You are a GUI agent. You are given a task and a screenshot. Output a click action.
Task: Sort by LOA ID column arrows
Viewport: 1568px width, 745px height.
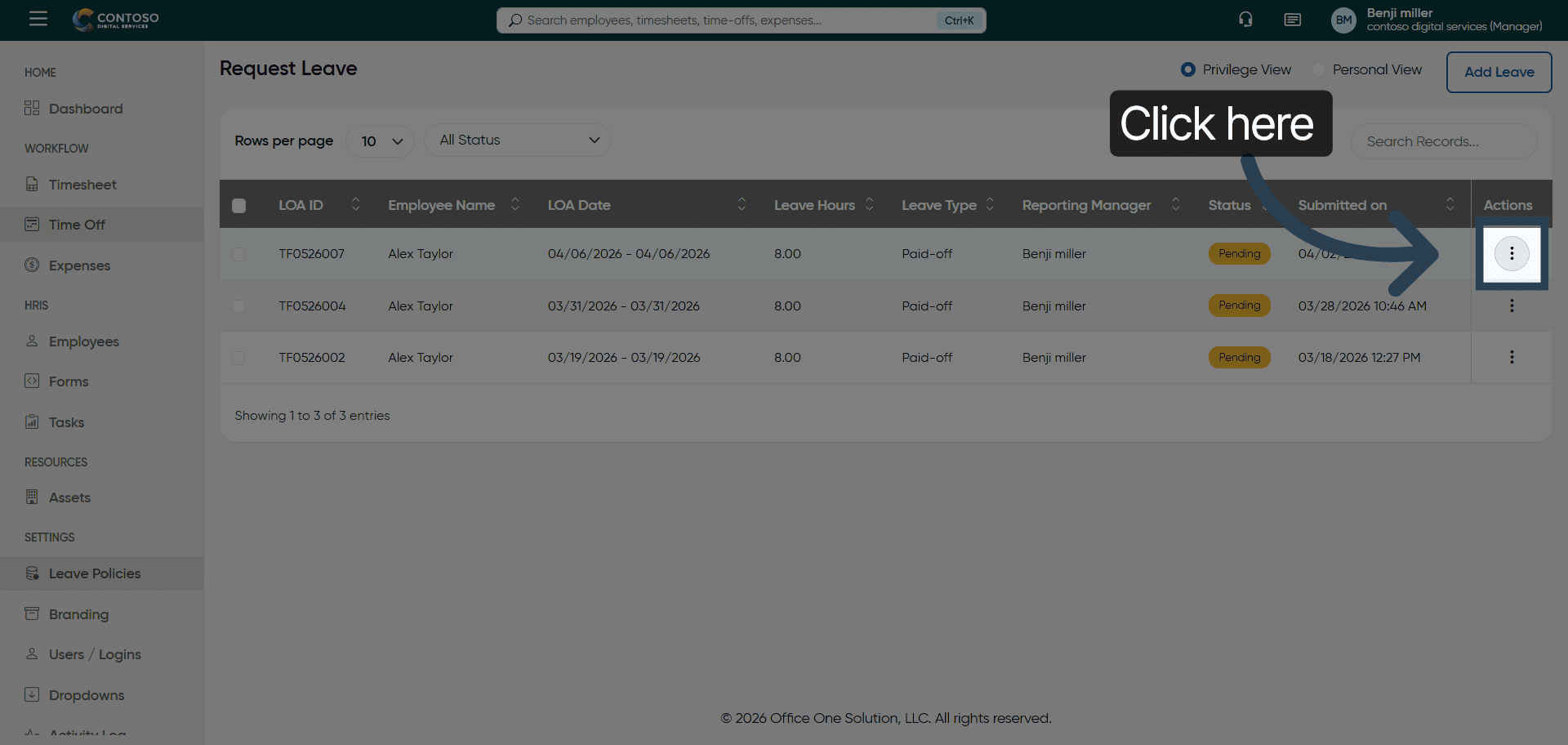point(355,205)
